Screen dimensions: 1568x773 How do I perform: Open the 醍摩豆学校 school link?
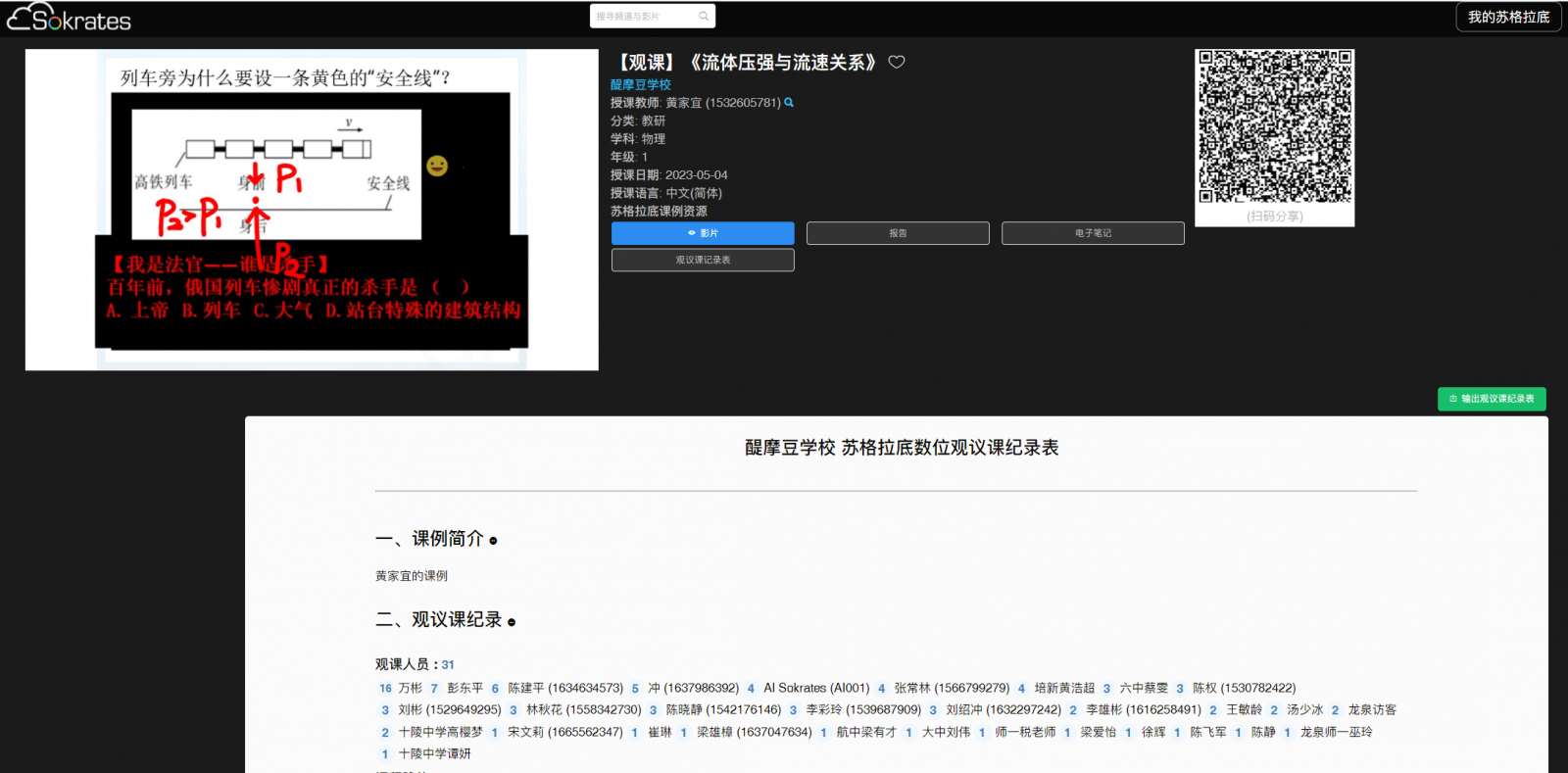[641, 85]
